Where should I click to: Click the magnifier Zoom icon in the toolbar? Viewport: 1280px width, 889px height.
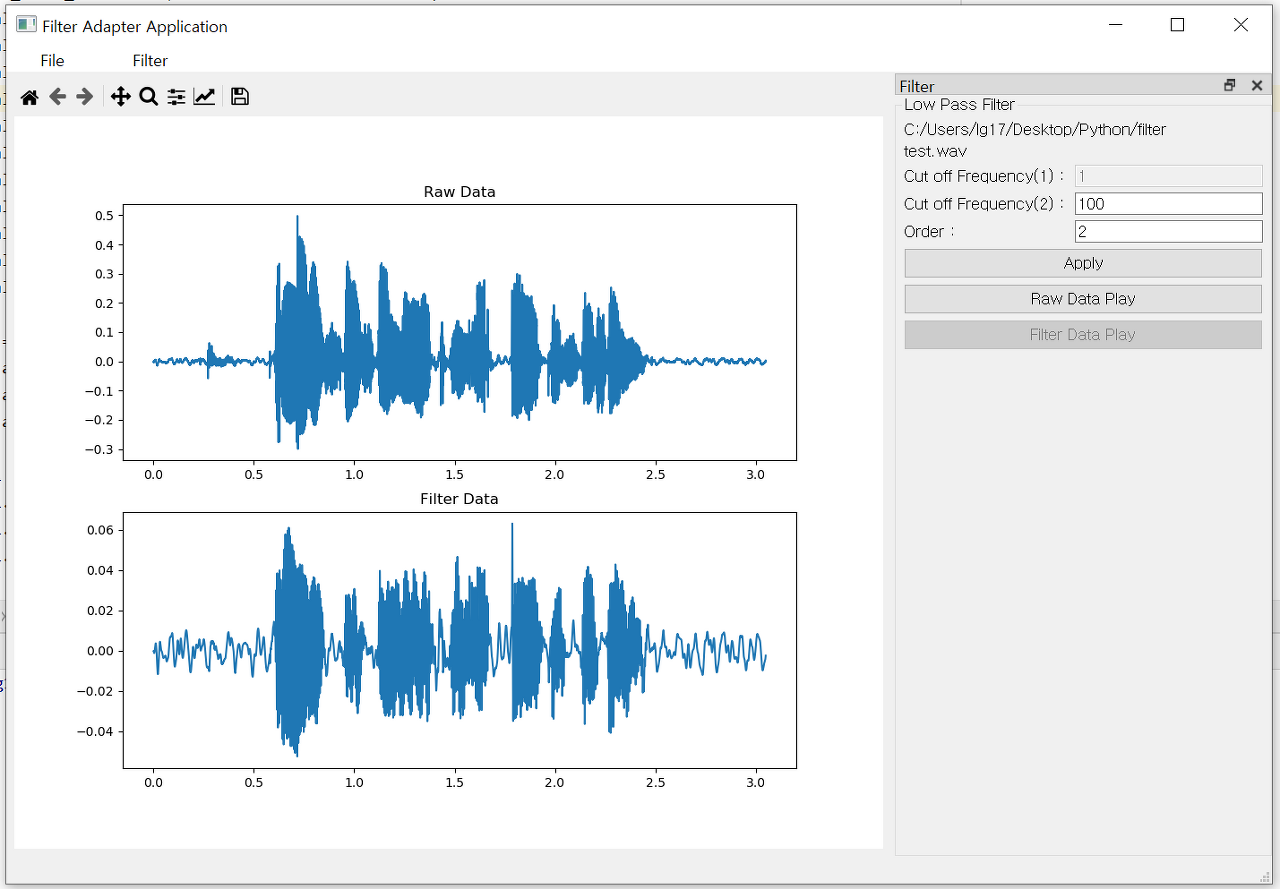[x=148, y=96]
